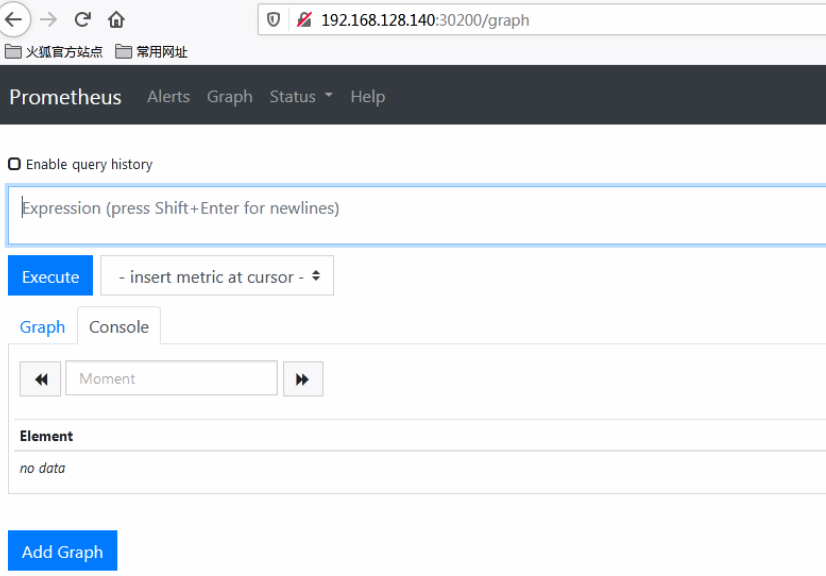Focus the Expression query input
Screen dimensions: 826x576
pos(417,215)
